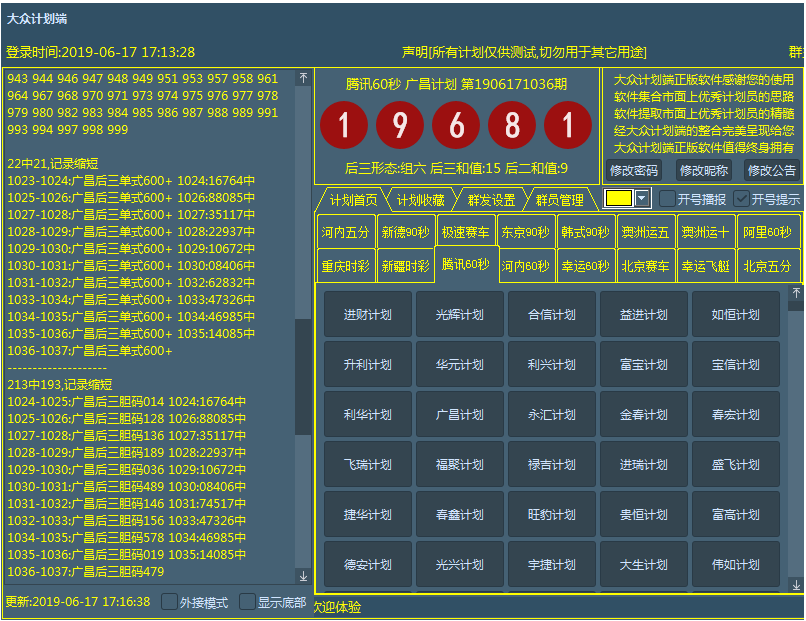This screenshot has width=806, height=621.
Task: Click the first red ball number 1
Action: pos(344,126)
